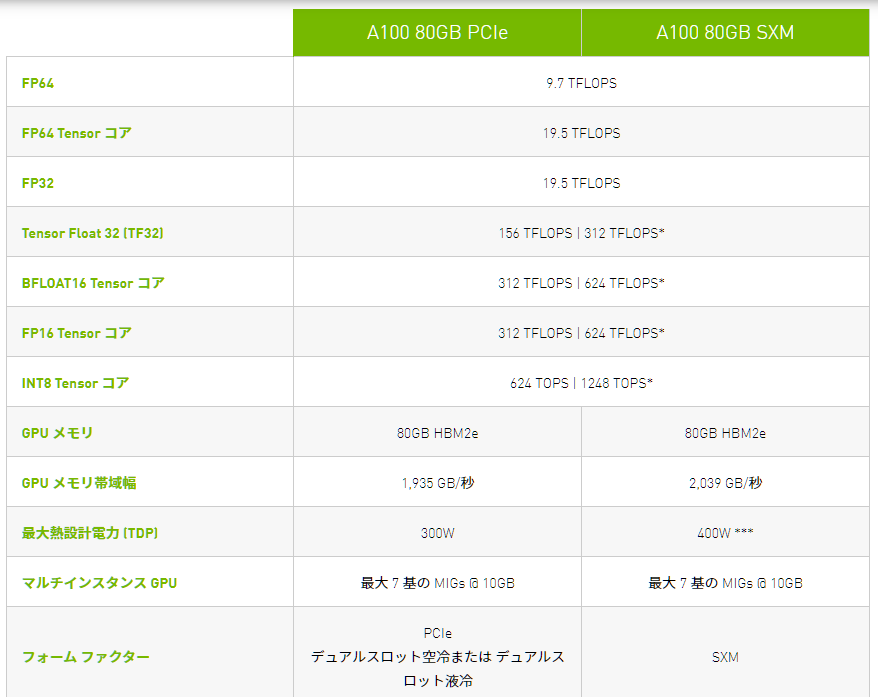Select the フォーム ファクター row label
Screen dimensions: 878x697
pos(86,657)
